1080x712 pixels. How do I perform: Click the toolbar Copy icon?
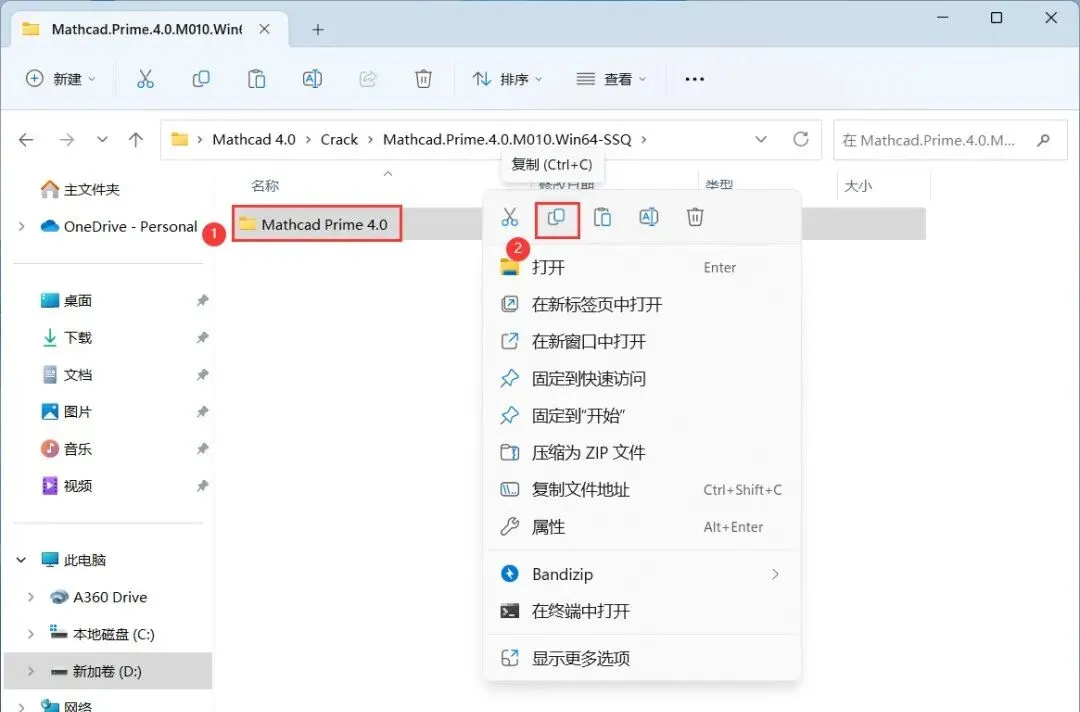(200, 79)
